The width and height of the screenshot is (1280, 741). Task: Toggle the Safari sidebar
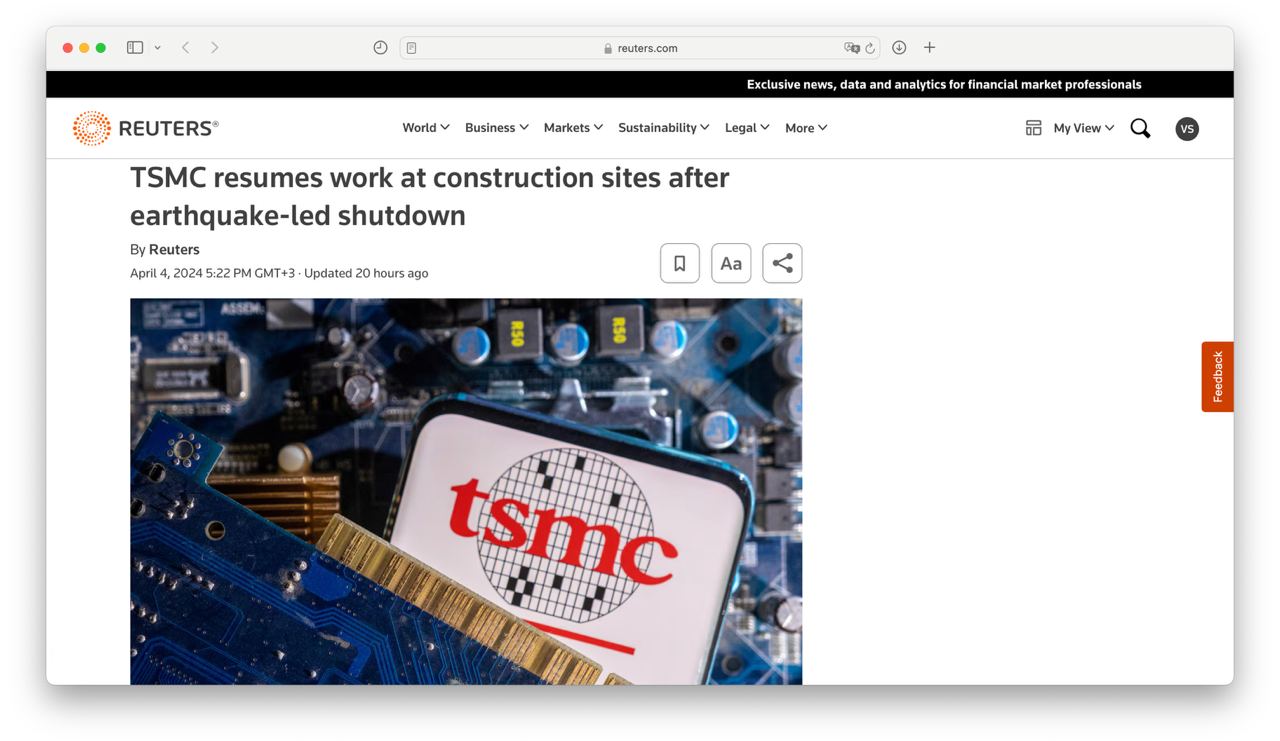click(135, 47)
